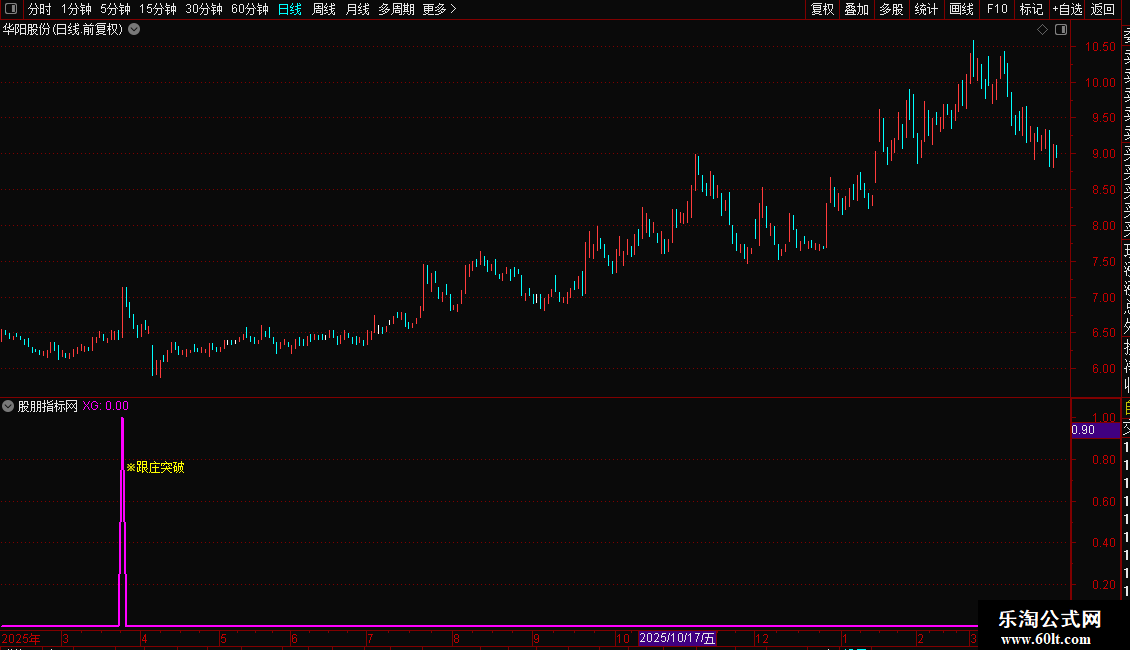Toggle the right panel layout icon
Image resolution: width=1130 pixels, height=650 pixels.
pos(1061,30)
